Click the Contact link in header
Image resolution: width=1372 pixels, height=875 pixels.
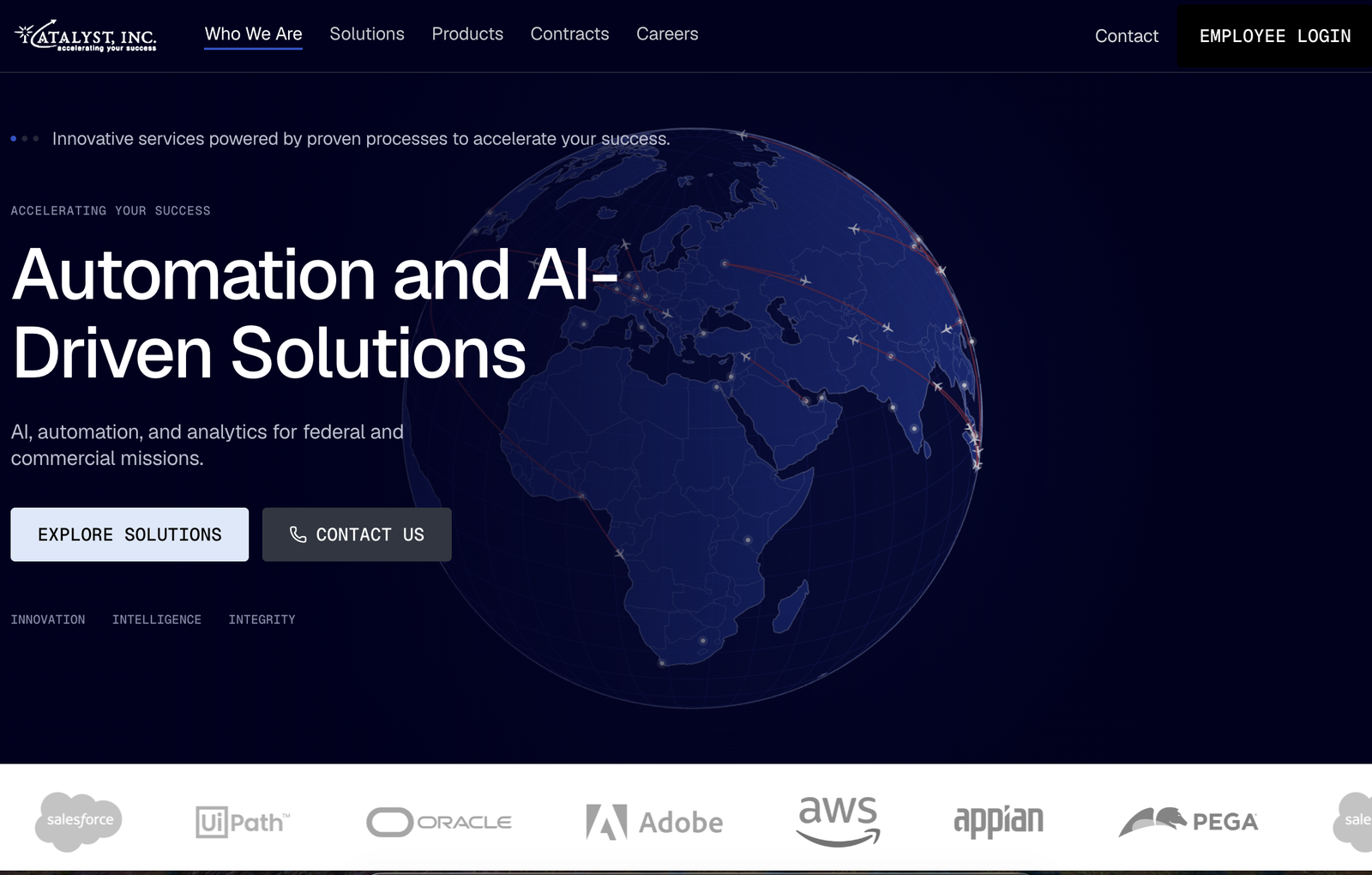(1126, 36)
